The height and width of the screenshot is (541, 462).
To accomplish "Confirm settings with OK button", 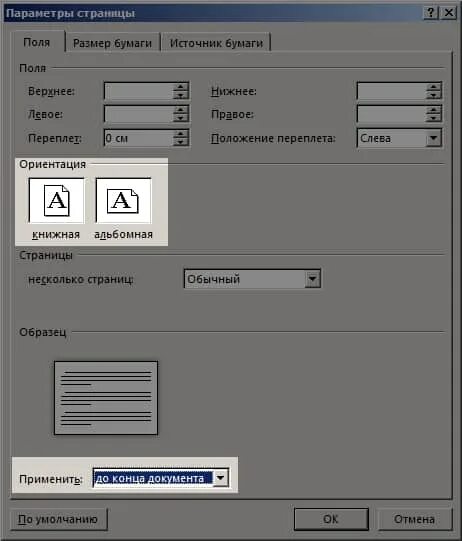I will 331,519.
